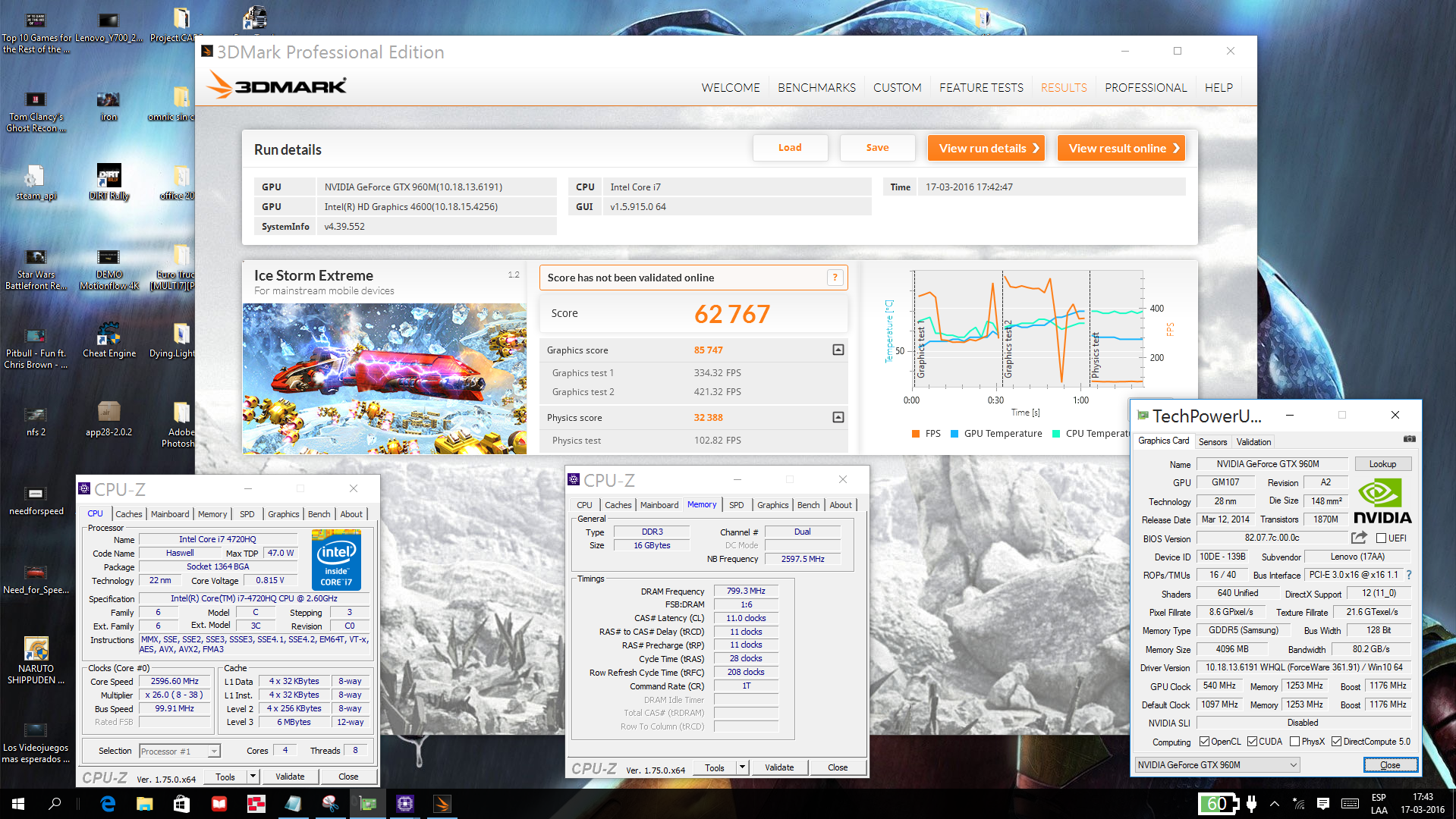Click the Close button in GPU-Z
The image size is (1456, 819).
pyautogui.click(x=1390, y=765)
